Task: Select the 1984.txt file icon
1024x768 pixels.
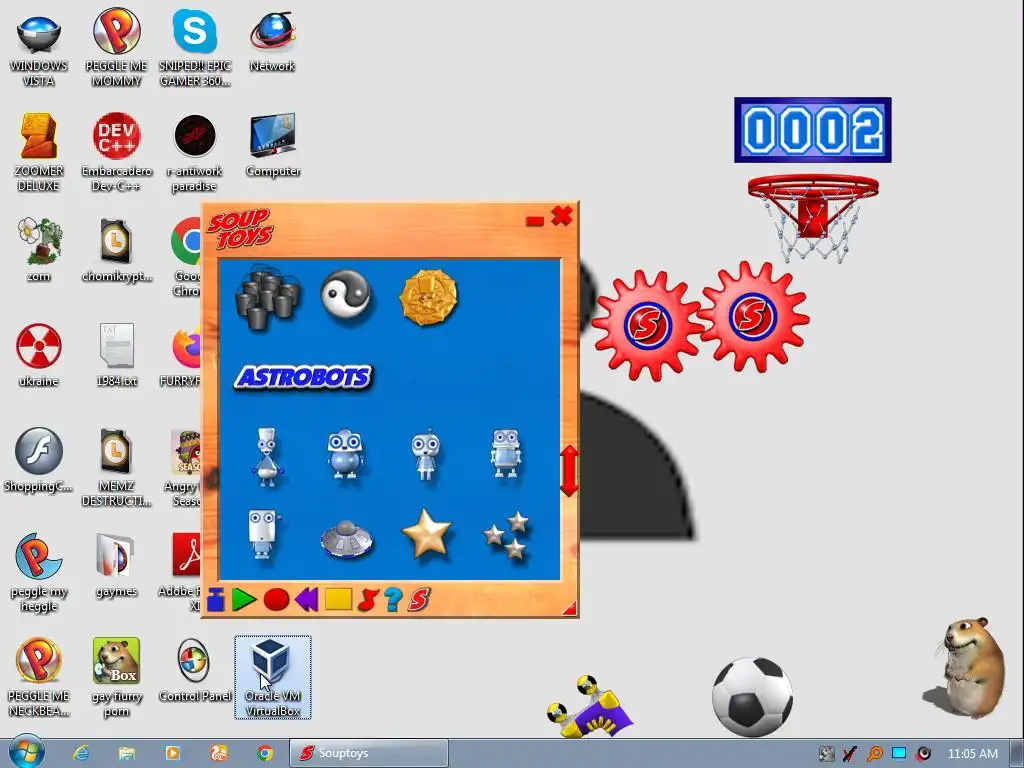Action: pos(116,355)
